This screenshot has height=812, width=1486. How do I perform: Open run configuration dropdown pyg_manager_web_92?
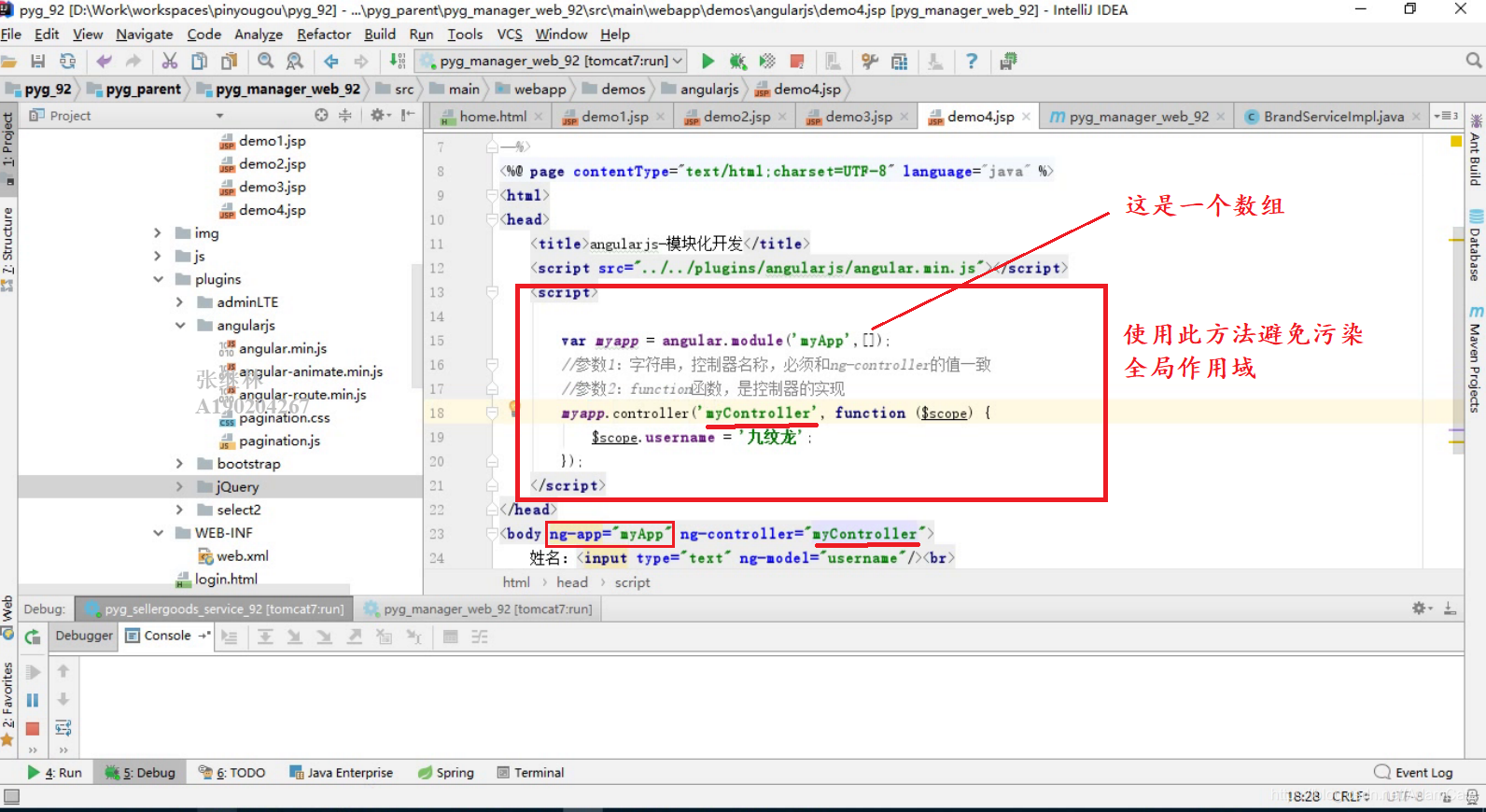coord(553,61)
